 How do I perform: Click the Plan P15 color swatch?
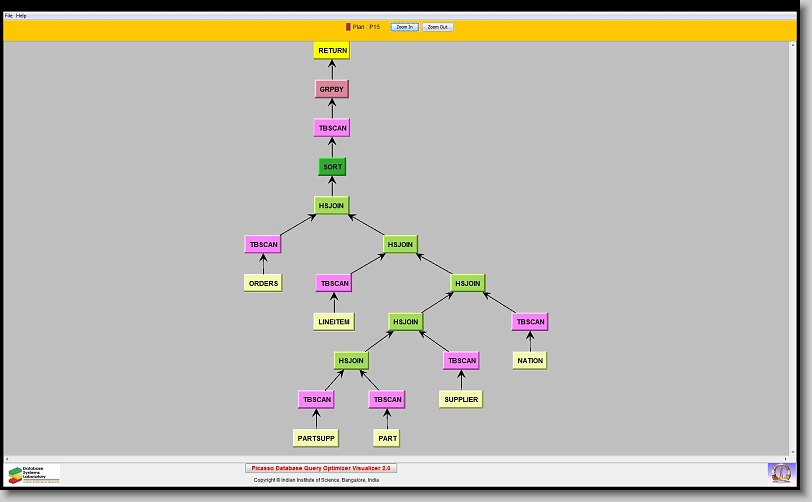(x=348, y=27)
